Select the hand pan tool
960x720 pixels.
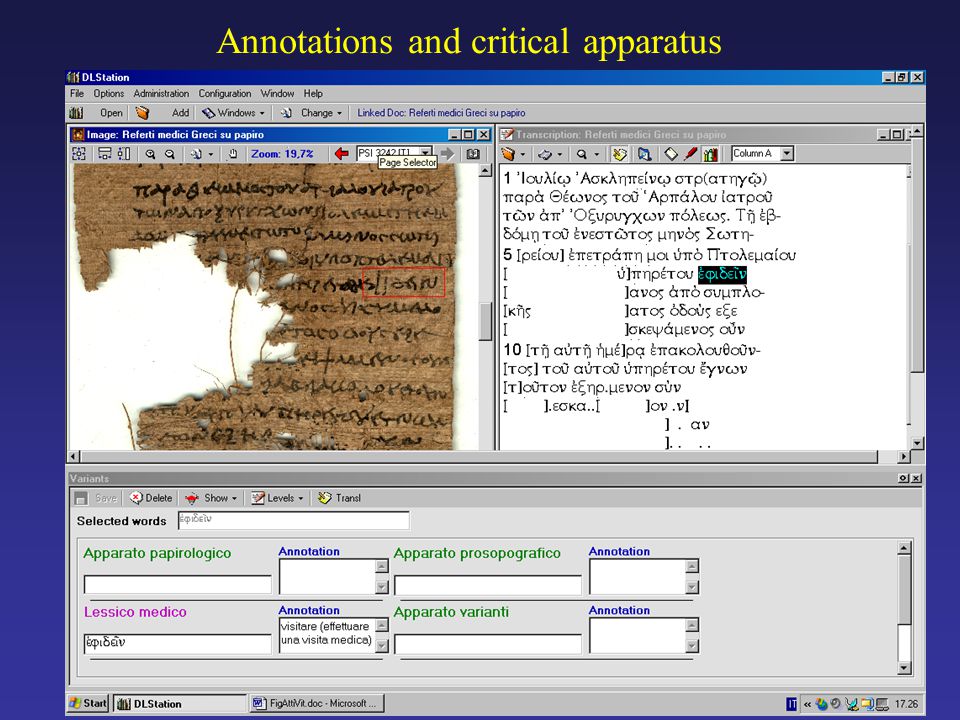(x=233, y=154)
